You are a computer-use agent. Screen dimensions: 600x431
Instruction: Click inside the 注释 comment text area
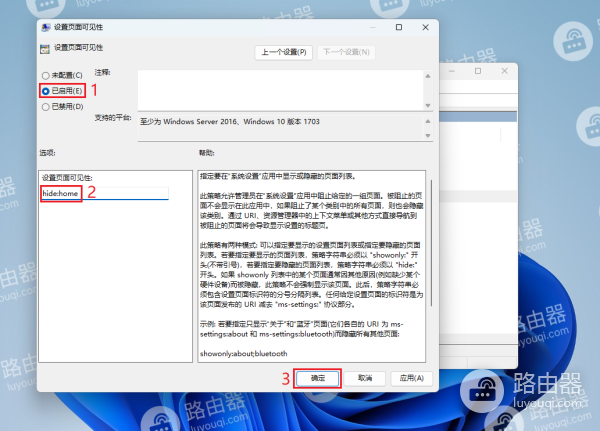(280, 90)
